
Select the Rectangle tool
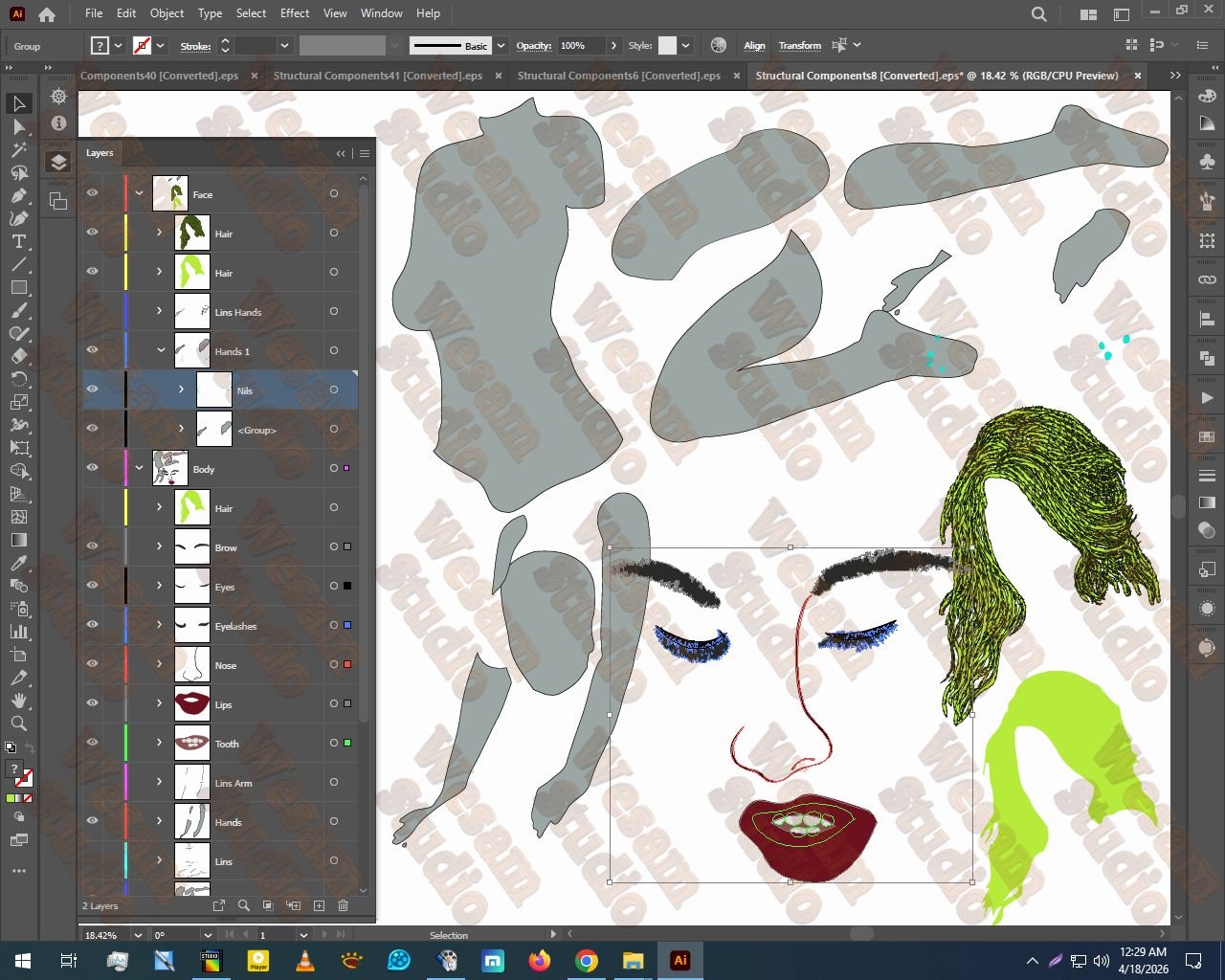19,287
